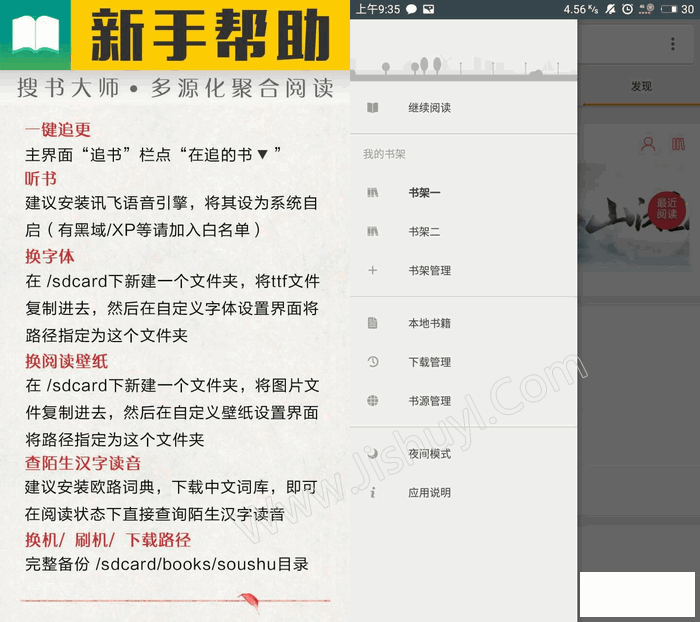The height and width of the screenshot is (622, 700).
Task: Tap the 查陌生汉字读音 heading
Action: click(x=83, y=463)
